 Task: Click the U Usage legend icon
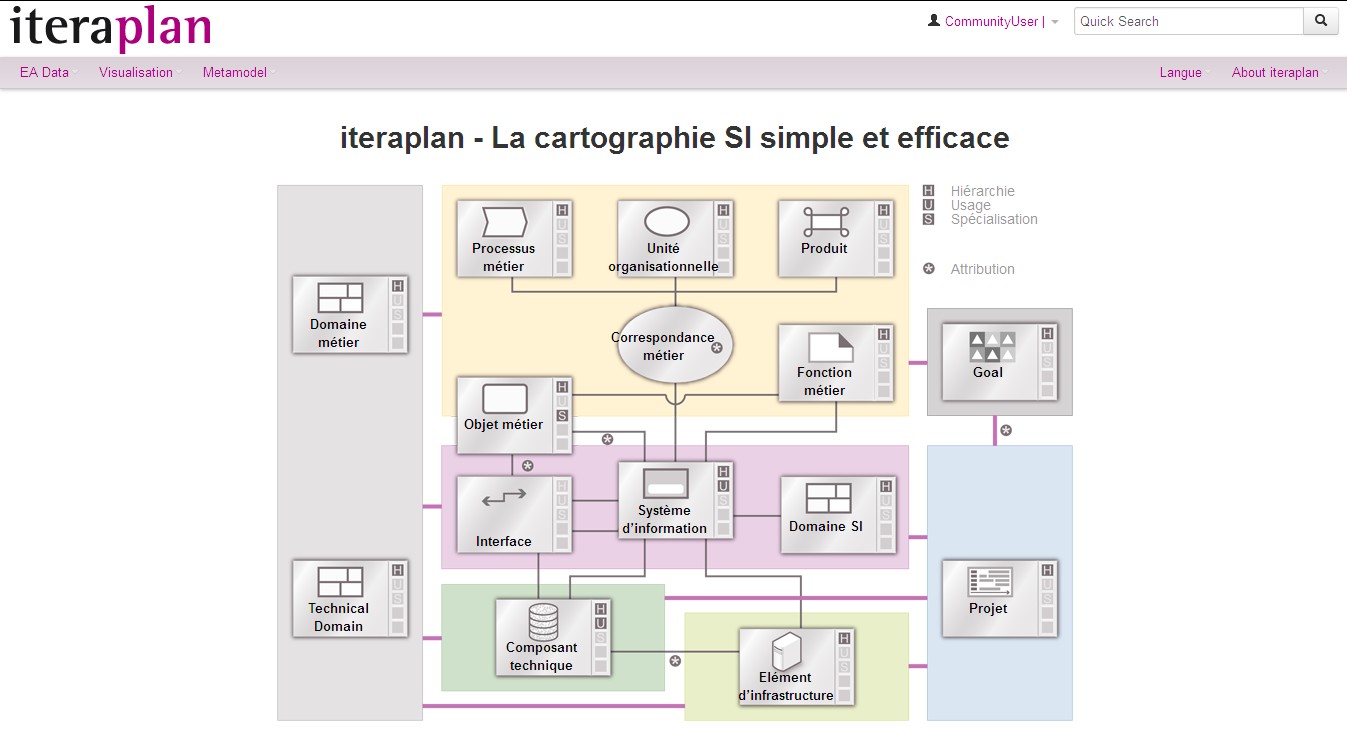click(929, 205)
